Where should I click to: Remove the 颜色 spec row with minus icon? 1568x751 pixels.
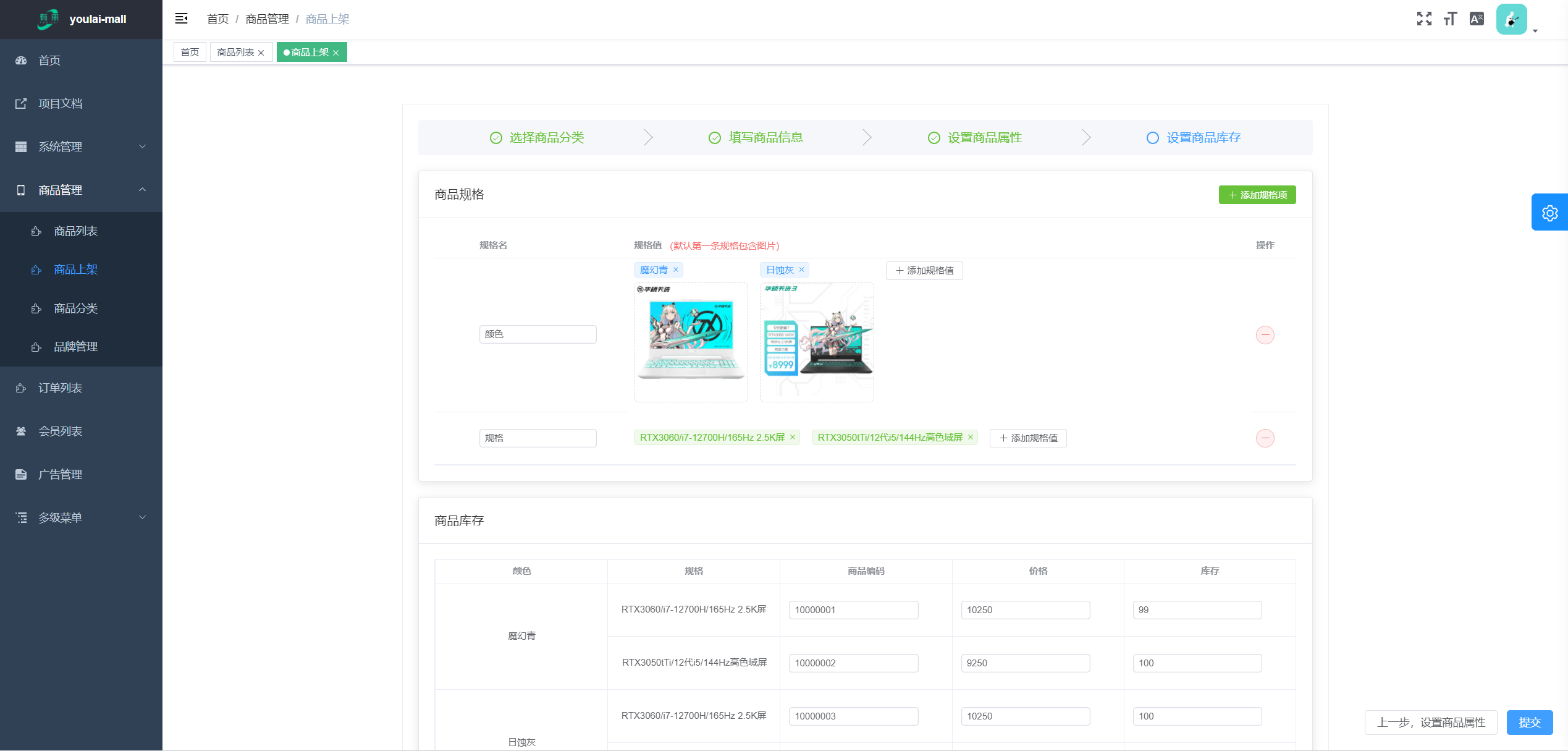coord(1265,335)
